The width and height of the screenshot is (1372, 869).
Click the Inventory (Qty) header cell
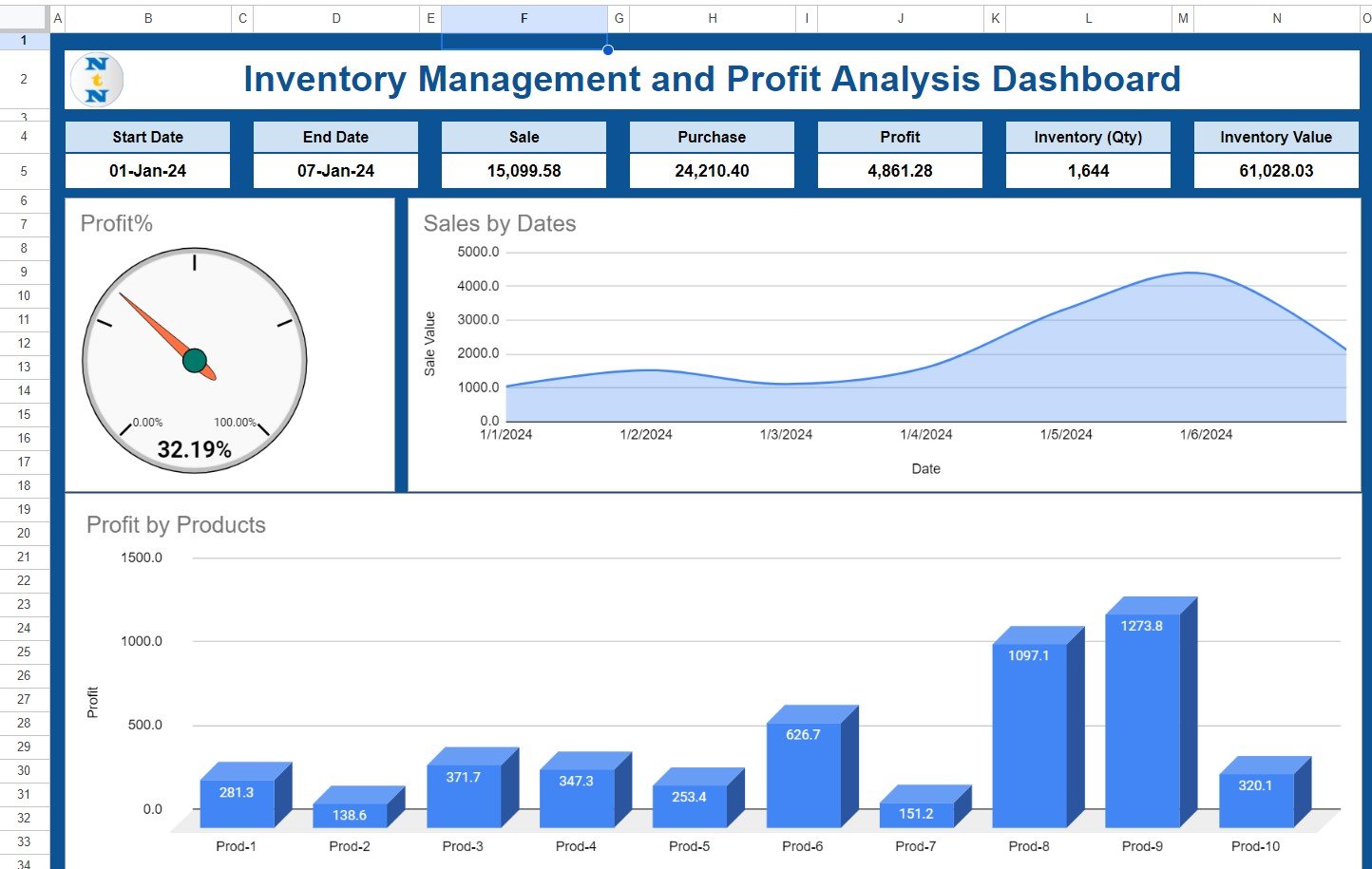[x=1088, y=137]
